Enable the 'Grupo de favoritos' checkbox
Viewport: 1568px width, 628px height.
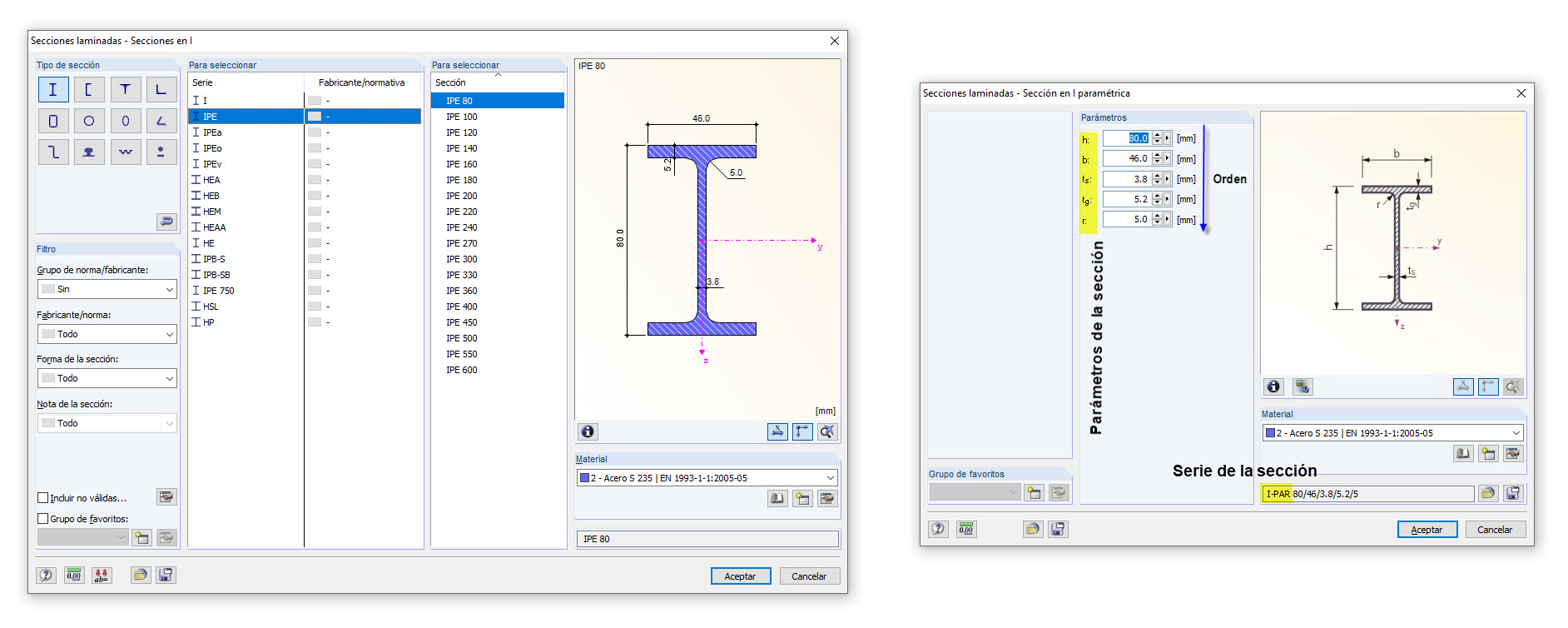coord(43,519)
